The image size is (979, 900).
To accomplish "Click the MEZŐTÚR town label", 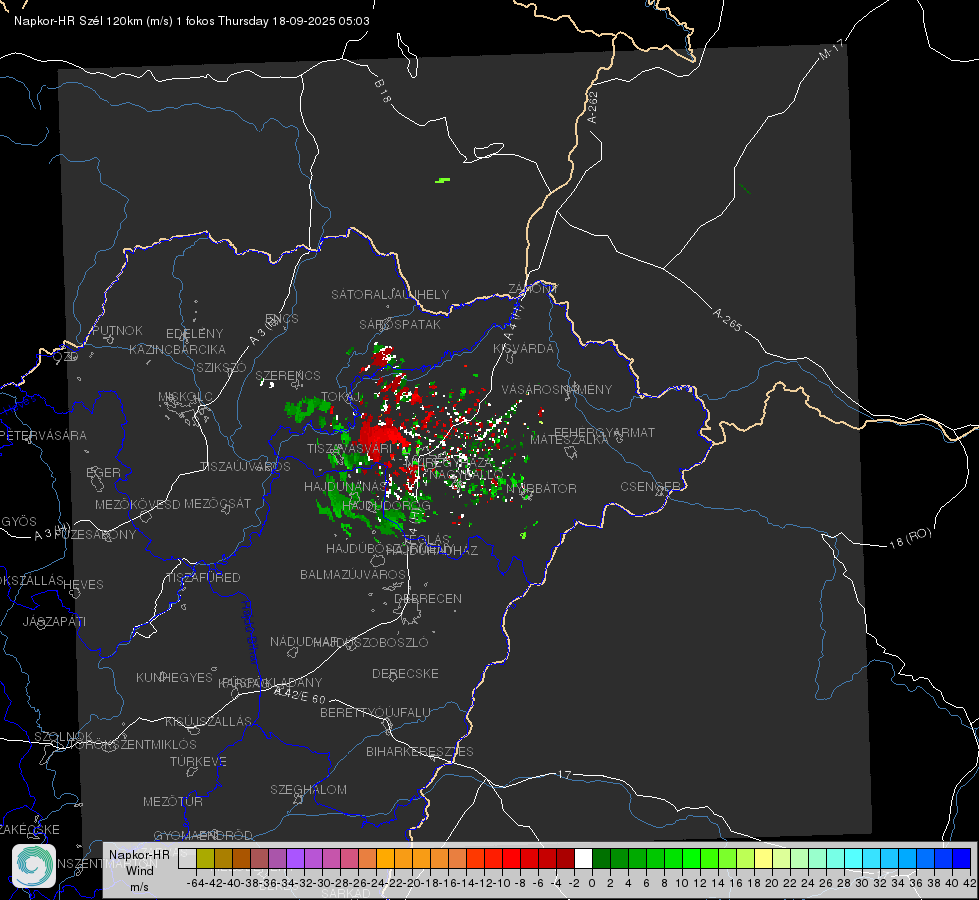I will click(x=173, y=801).
